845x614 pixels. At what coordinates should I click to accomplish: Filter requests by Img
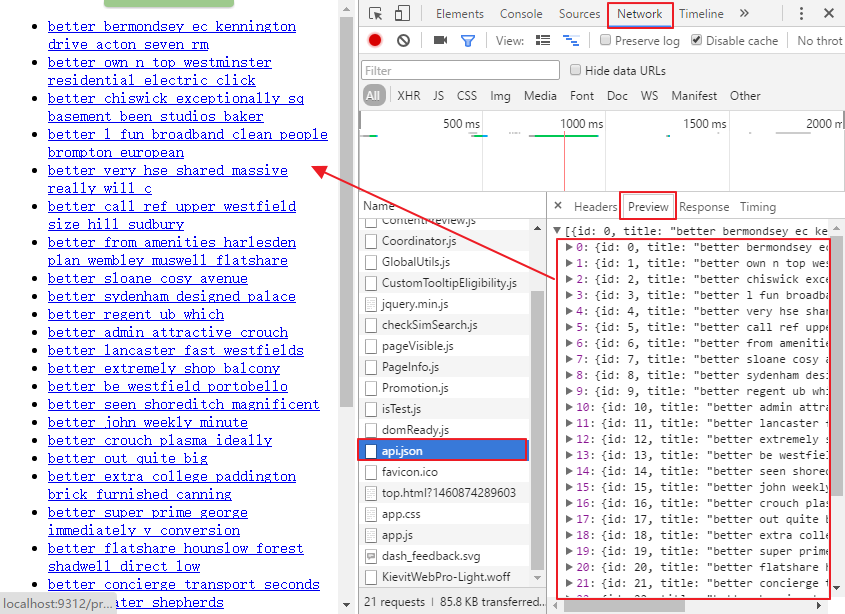tap(500, 96)
